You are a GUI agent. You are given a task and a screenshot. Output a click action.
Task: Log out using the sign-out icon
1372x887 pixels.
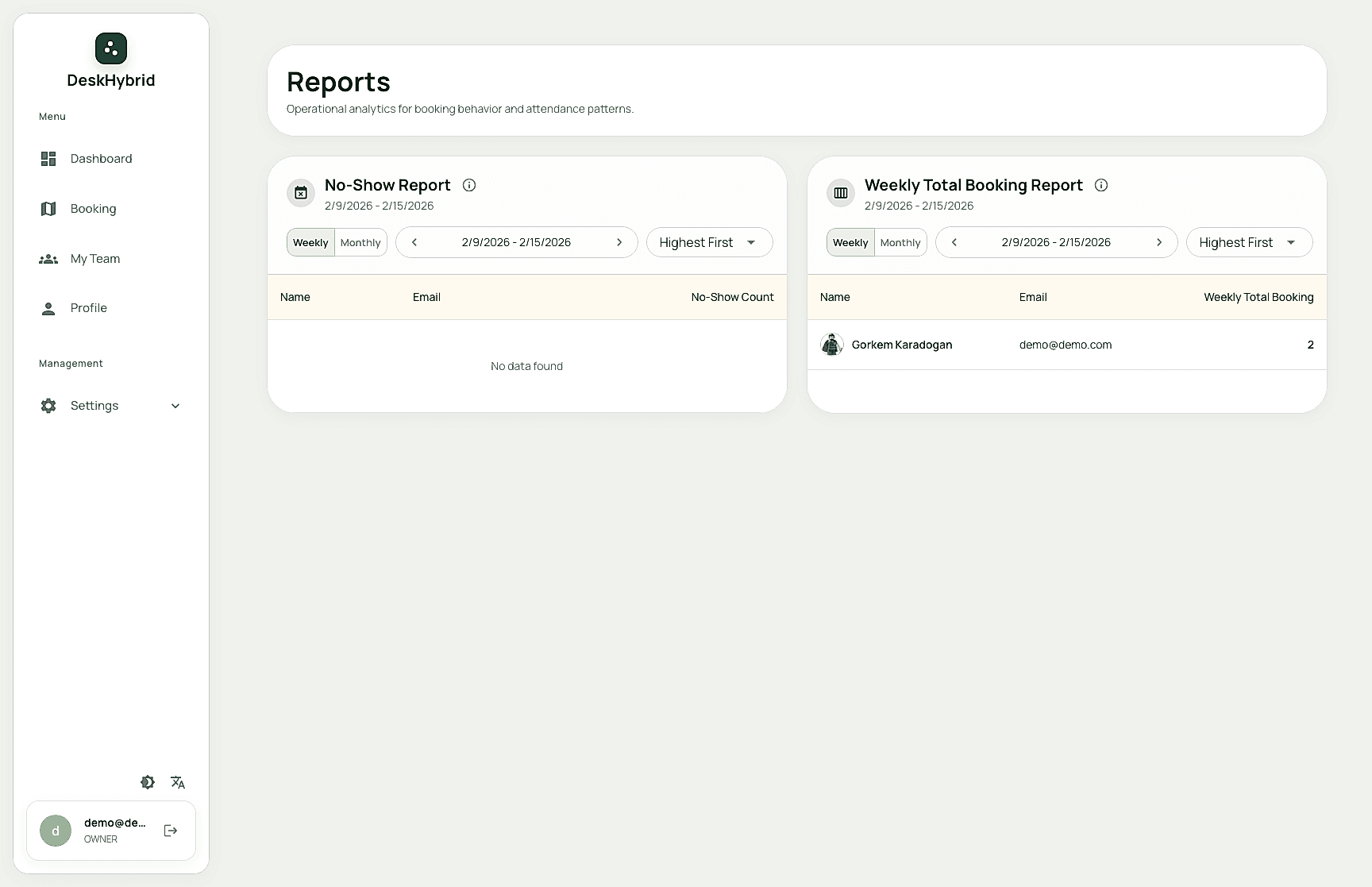171,831
